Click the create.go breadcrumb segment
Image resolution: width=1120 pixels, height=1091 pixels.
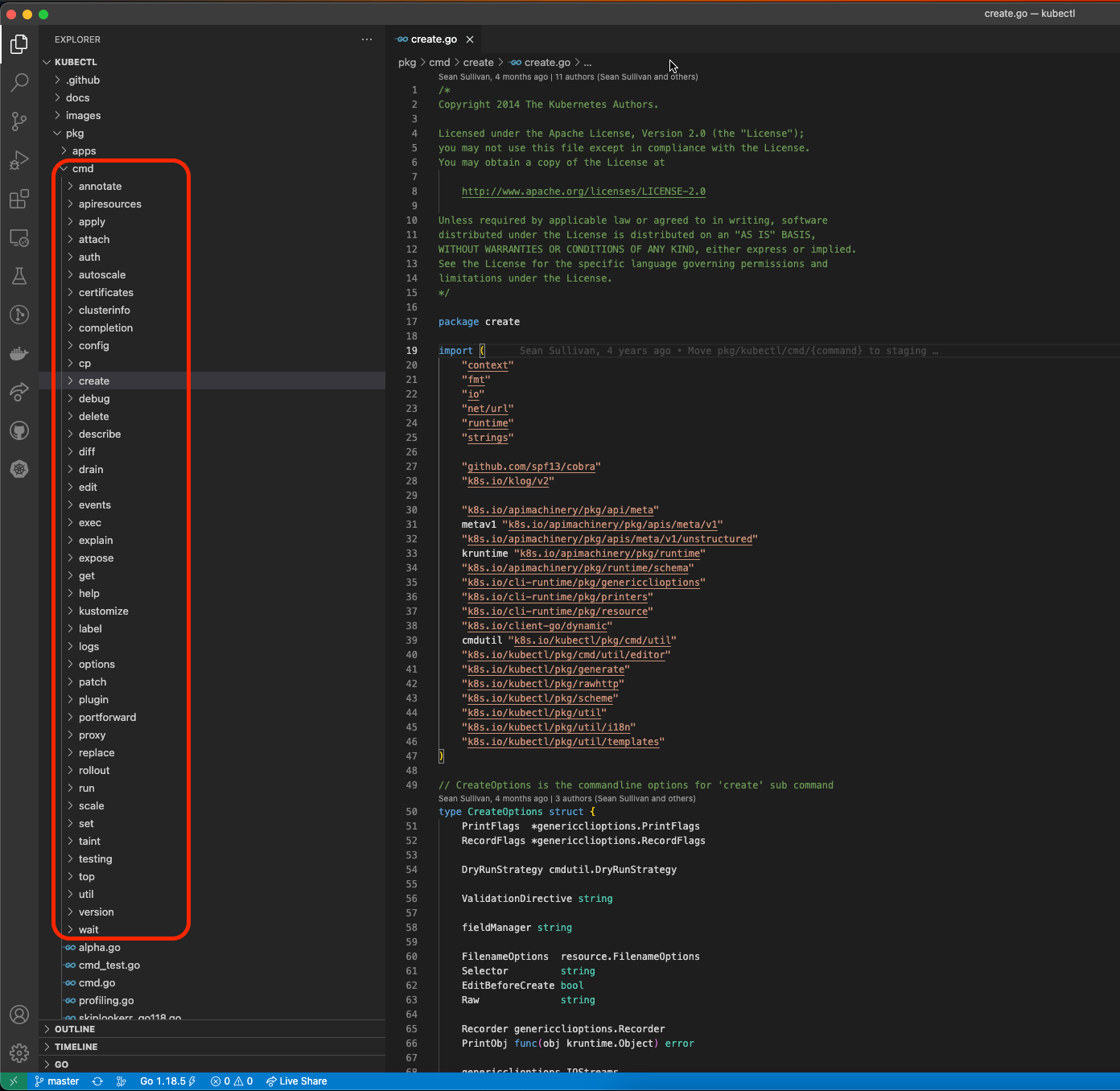pos(540,62)
